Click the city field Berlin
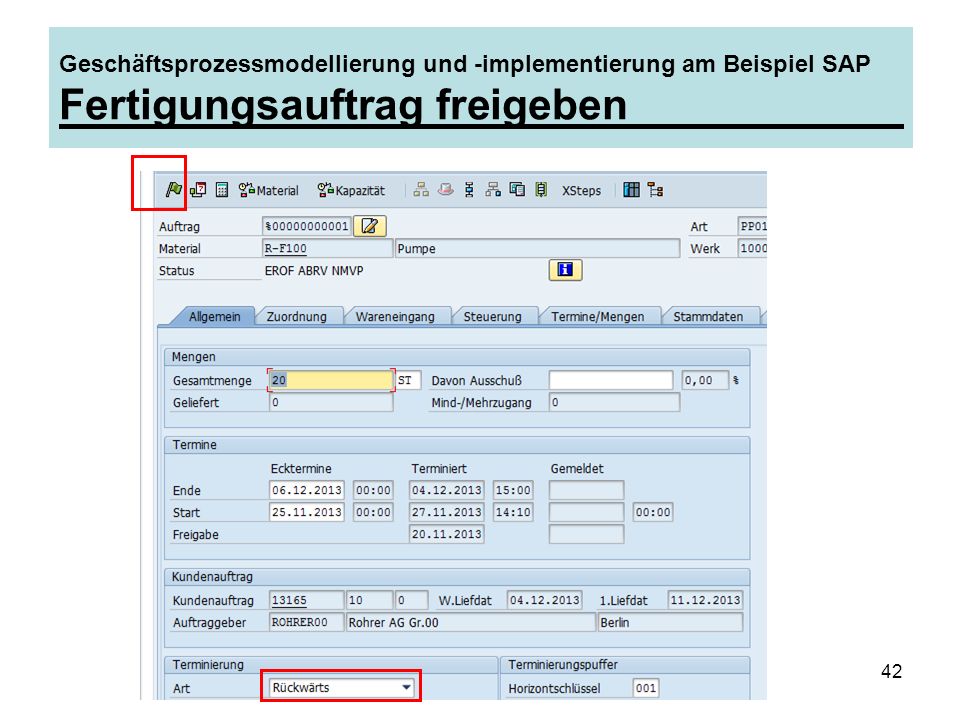Viewport: 960px width, 720px height. (x=670, y=622)
